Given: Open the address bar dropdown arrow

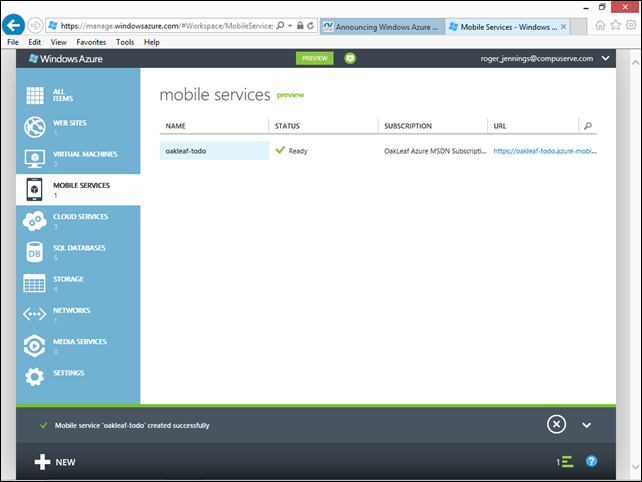Looking at the screenshot, I should coord(290,26).
